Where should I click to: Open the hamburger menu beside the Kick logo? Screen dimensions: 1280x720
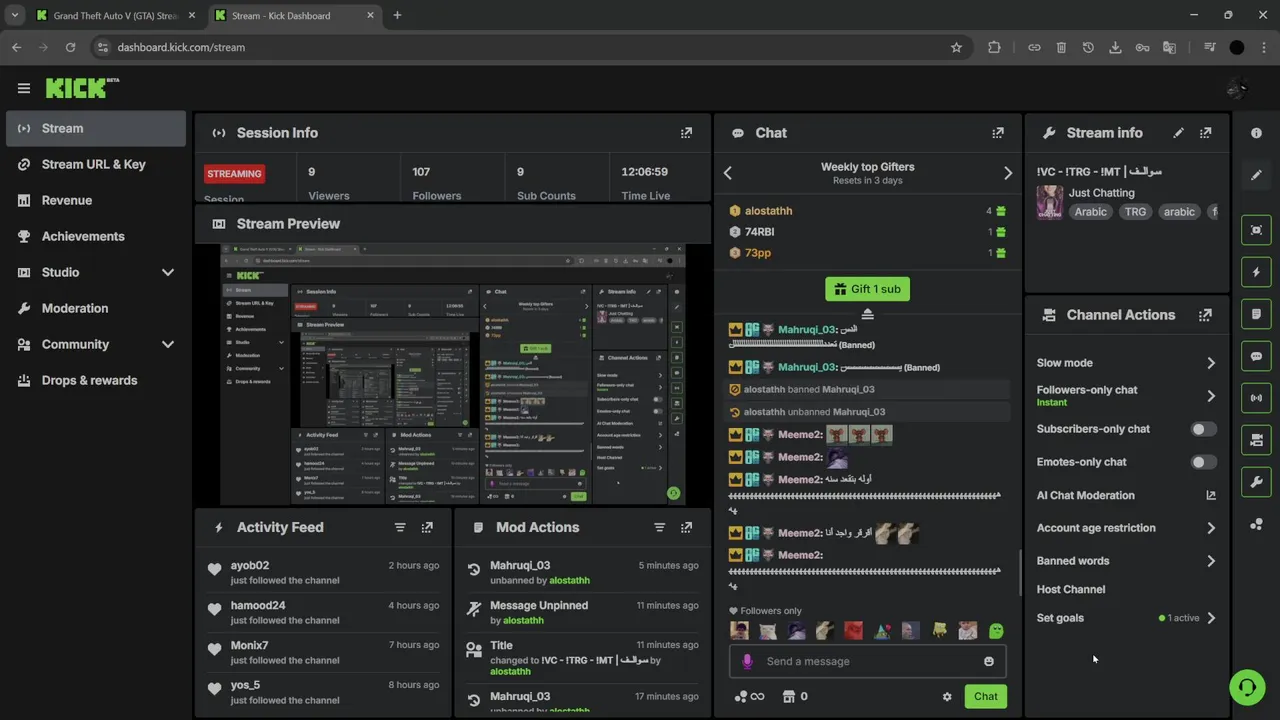24,88
